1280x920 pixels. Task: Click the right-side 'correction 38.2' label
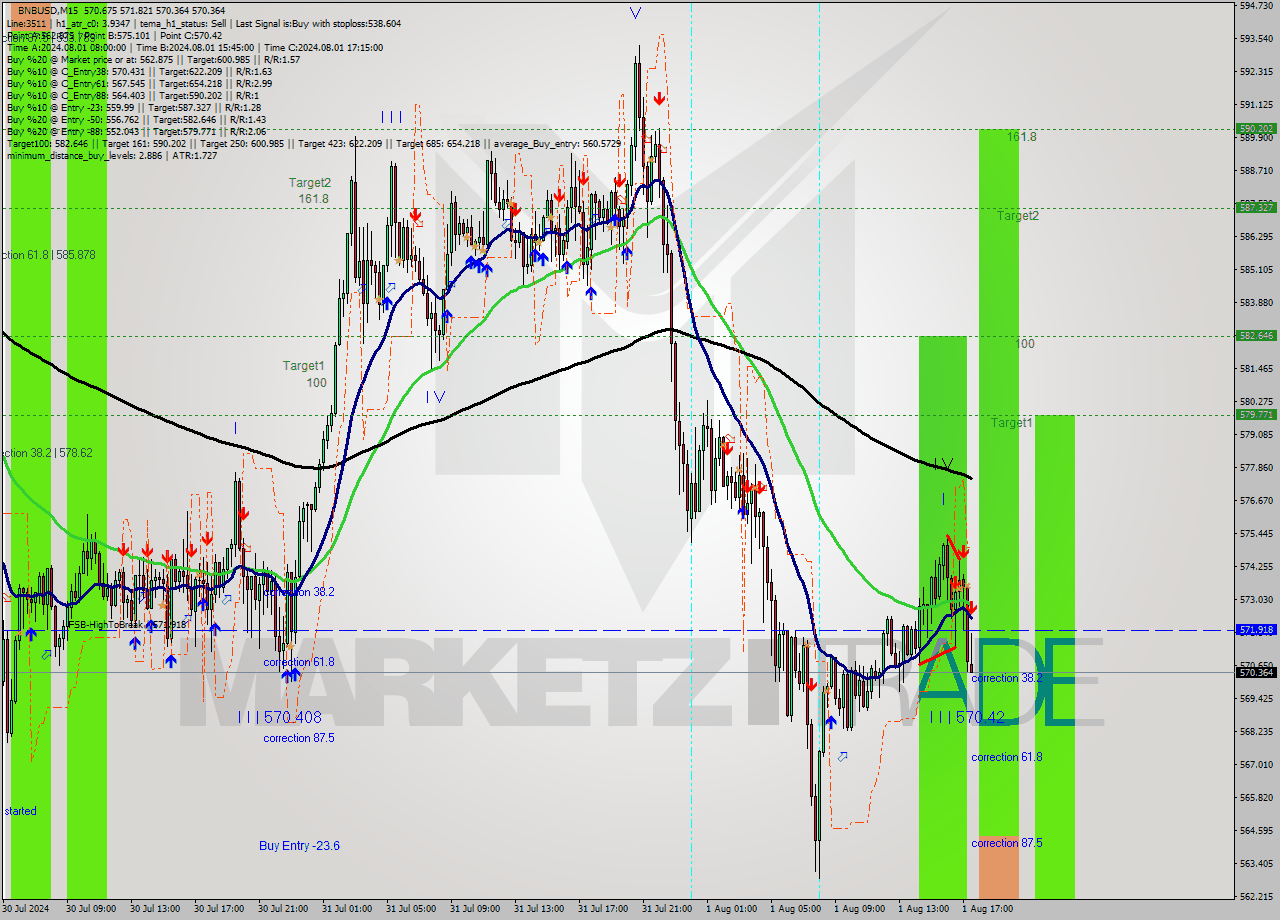[x=1007, y=678]
